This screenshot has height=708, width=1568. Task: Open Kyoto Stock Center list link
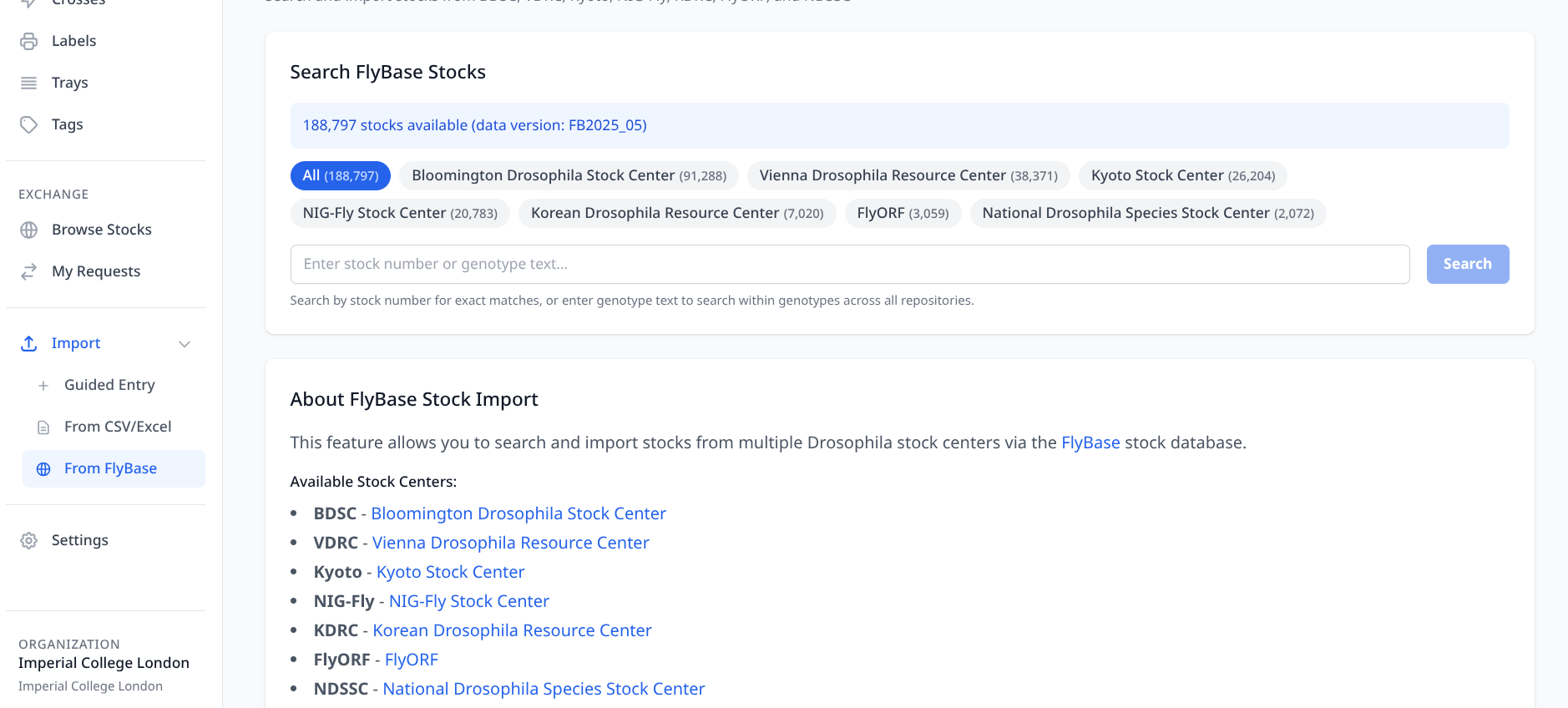point(451,572)
